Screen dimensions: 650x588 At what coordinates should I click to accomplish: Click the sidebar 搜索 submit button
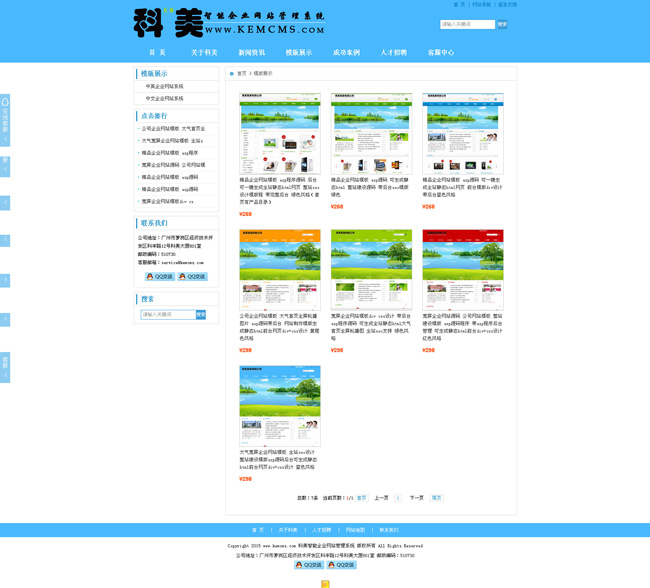coord(201,315)
